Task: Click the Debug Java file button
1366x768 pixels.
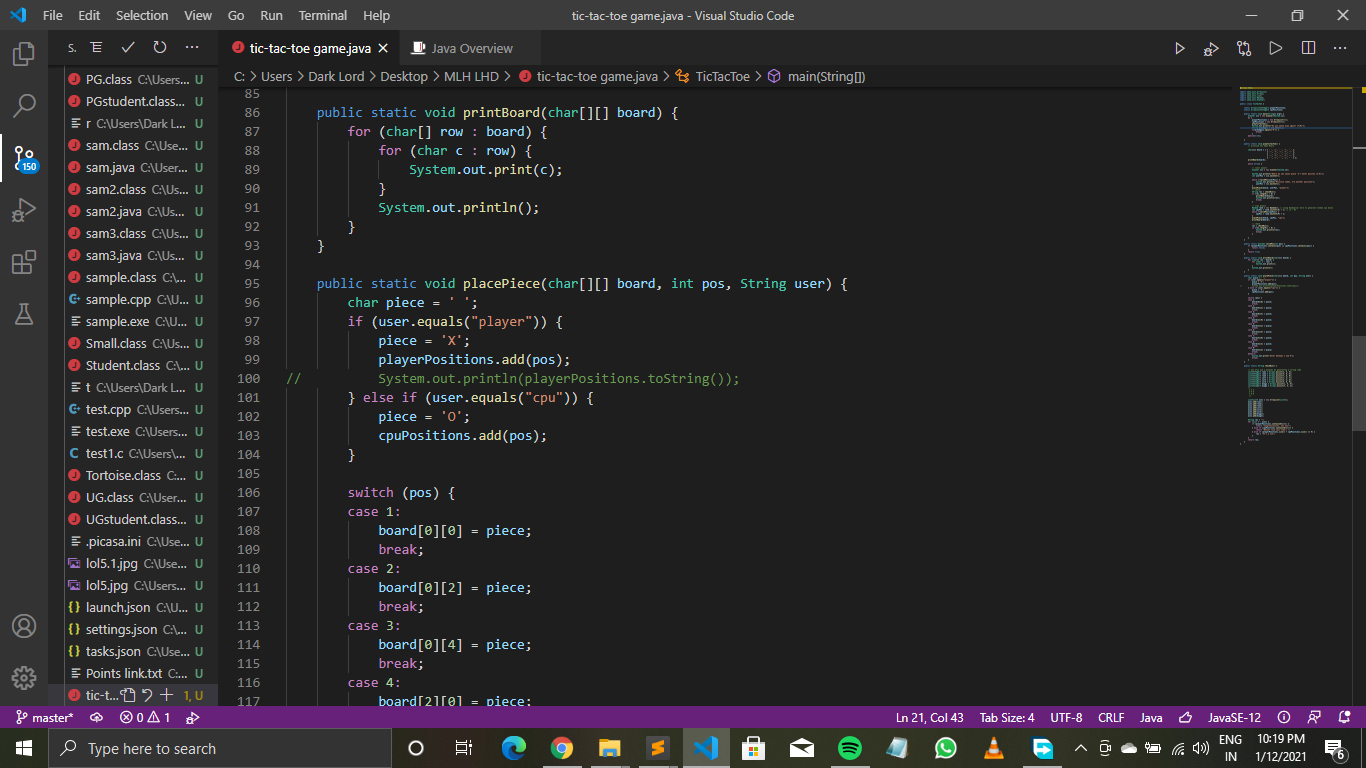Action: pyautogui.click(x=1211, y=48)
